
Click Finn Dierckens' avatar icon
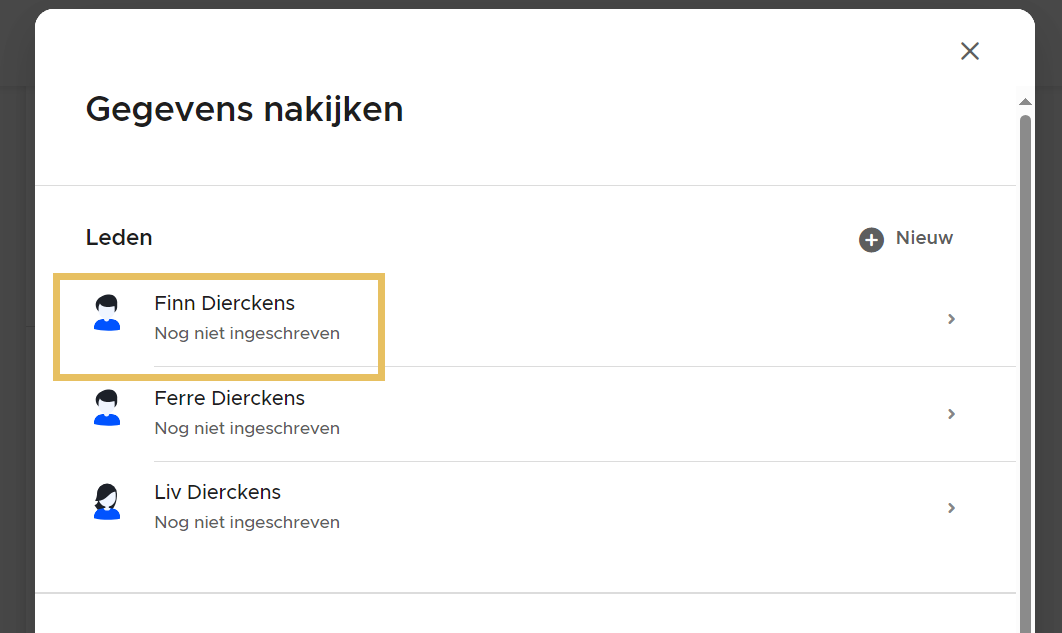(x=107, y=313)
